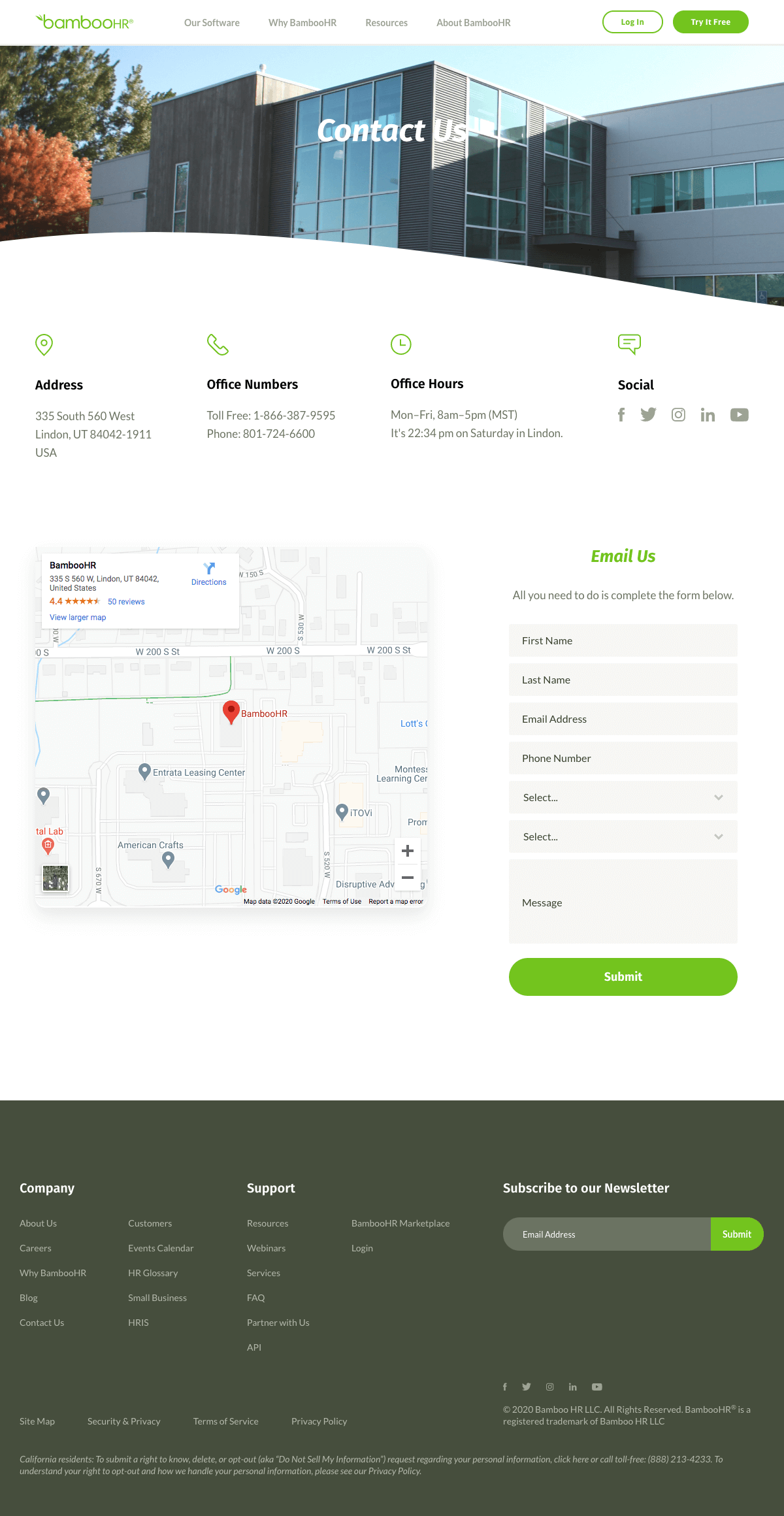Image resolution: width=784 pixels, height=1516 pixels.
Task: Open the Facebook icon under Social
Action: point(621,415)
